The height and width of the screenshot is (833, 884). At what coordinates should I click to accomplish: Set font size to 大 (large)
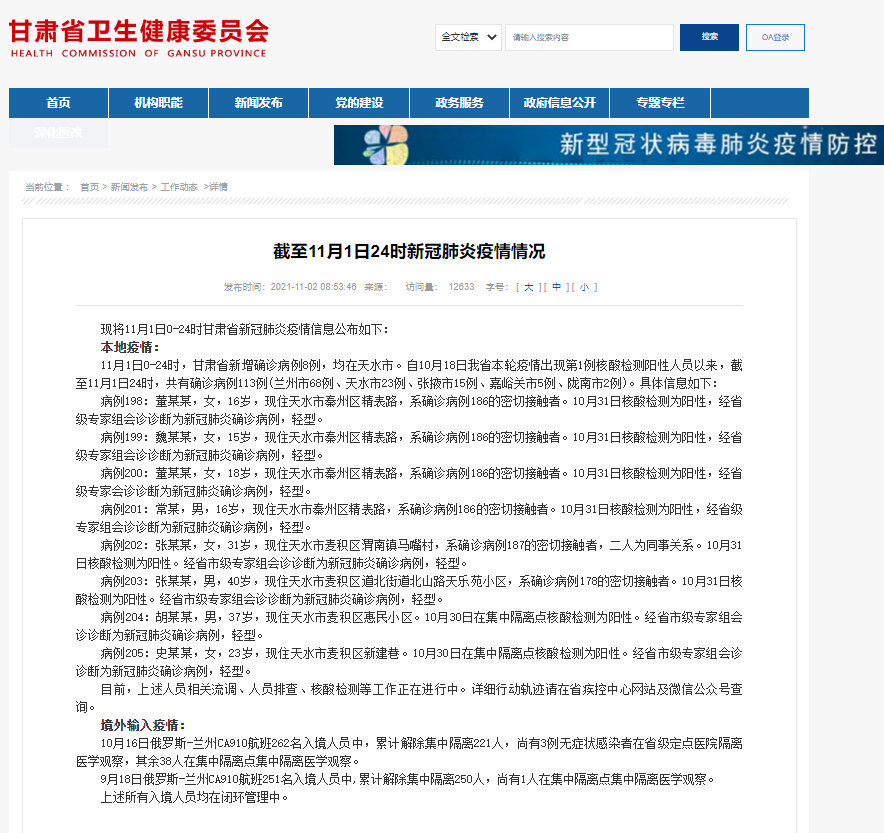point(528,287)
